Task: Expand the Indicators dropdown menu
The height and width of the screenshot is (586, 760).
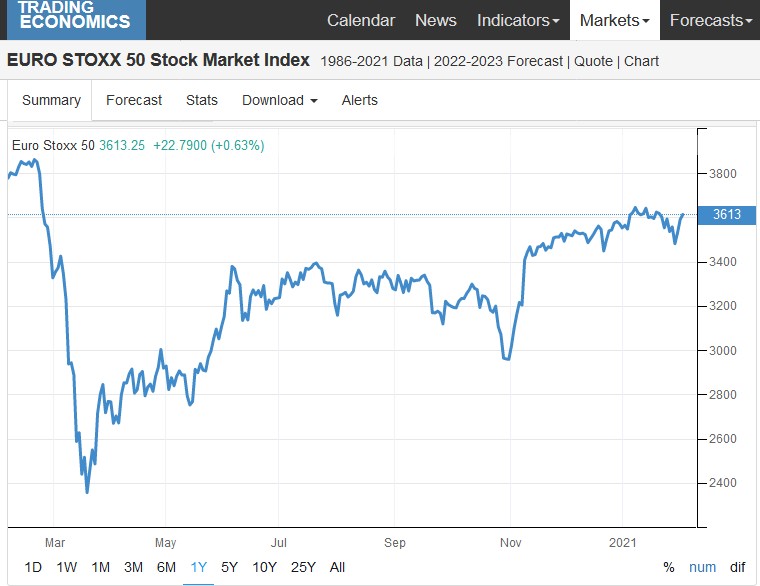Action: point(518,20)
